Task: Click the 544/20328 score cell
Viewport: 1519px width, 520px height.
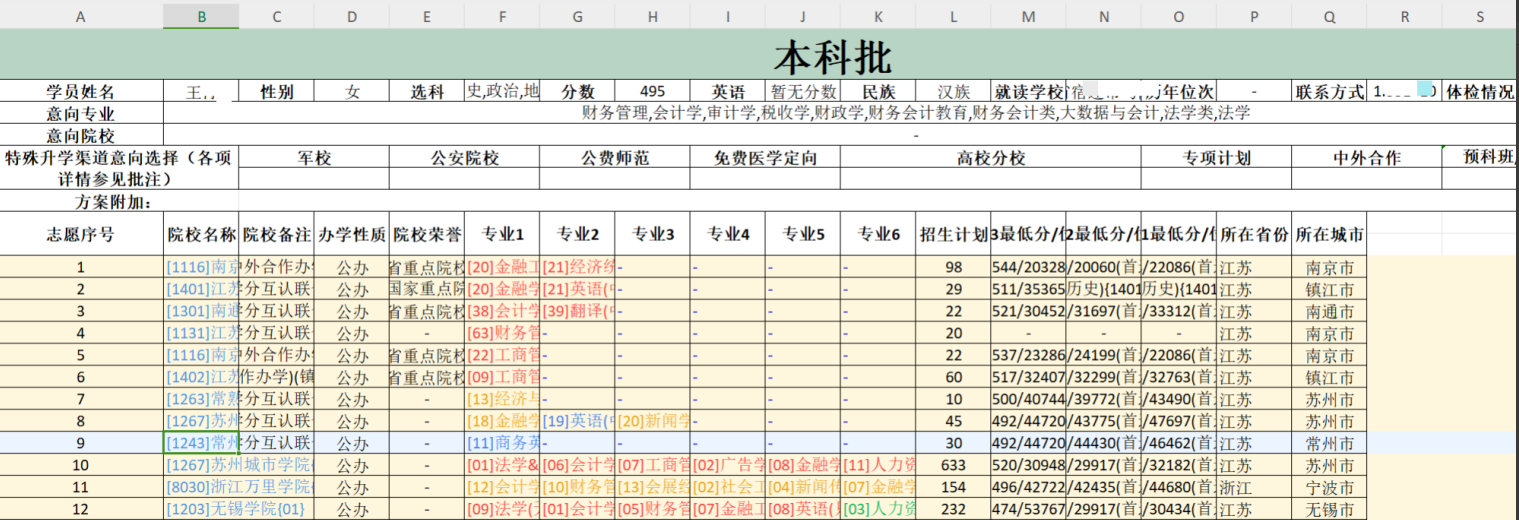Action: [x=1028, y=267]
